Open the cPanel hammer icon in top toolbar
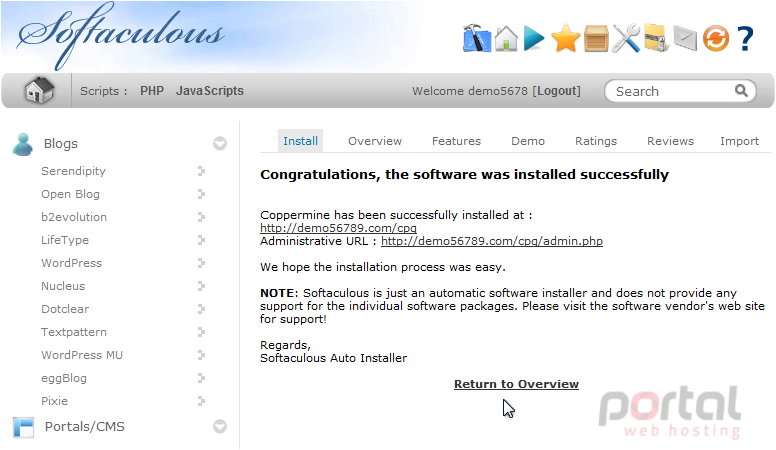Screen dimensions: 776x450 pyautogui.click(x=477, y=38)
